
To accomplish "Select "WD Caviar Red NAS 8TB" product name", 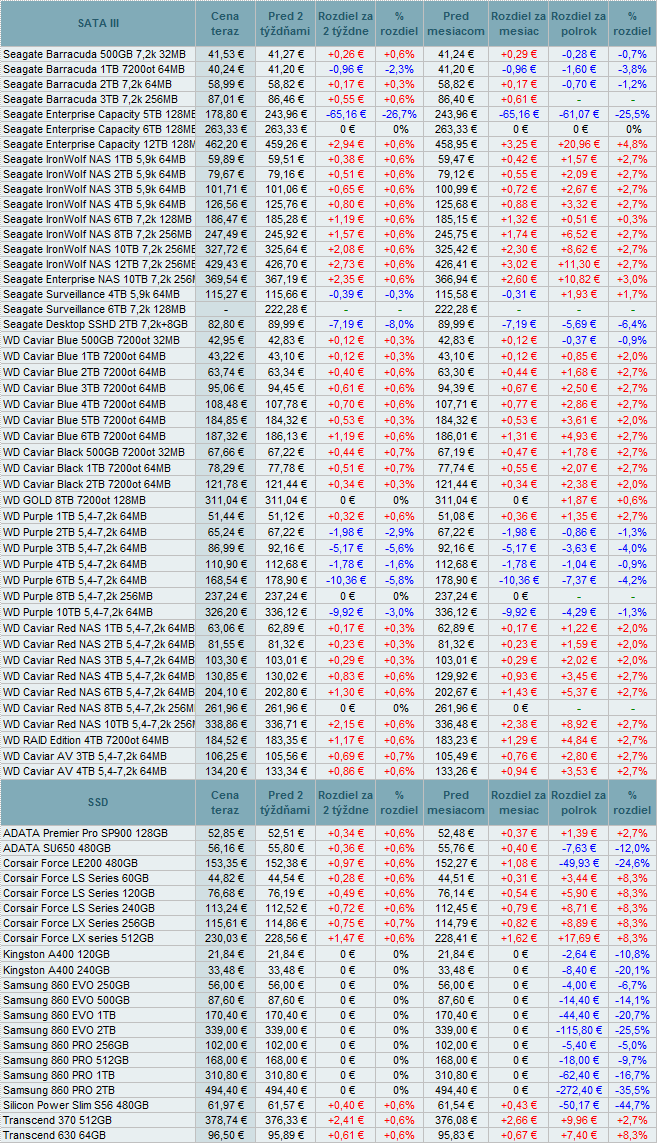I will point(98,708).
